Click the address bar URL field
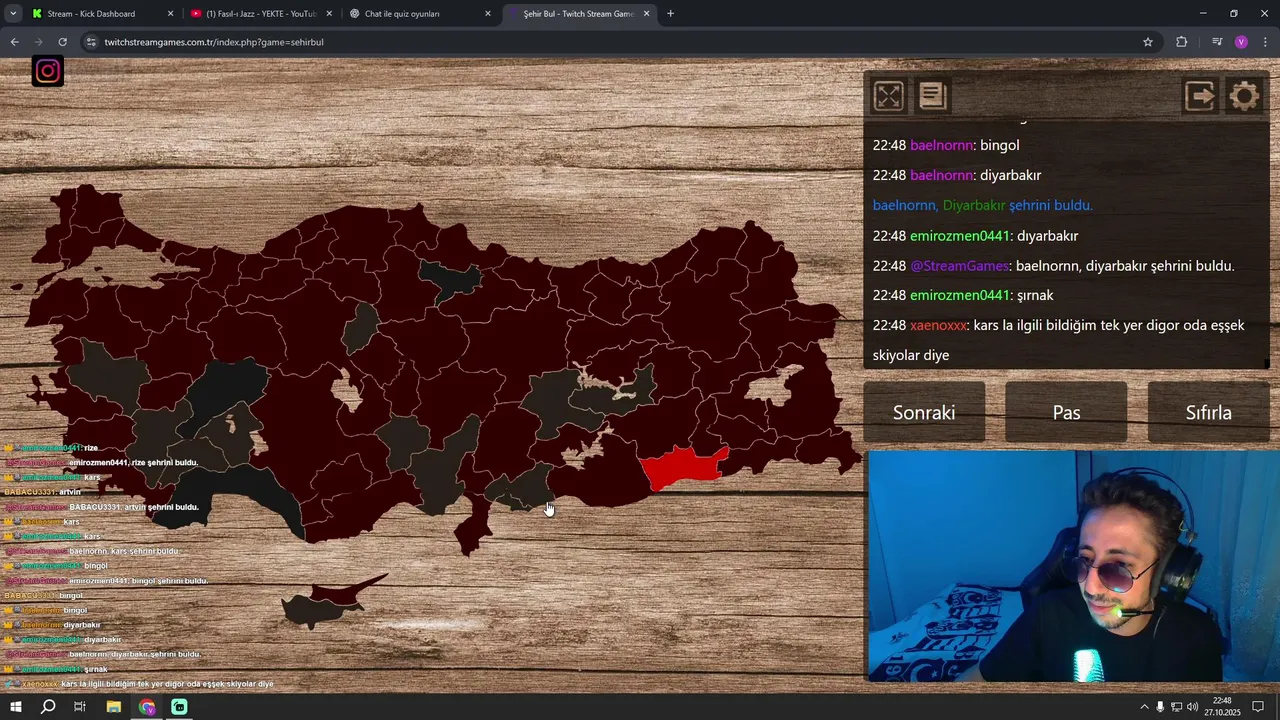This screenshot has width=1280, height=720. [620, 42]
